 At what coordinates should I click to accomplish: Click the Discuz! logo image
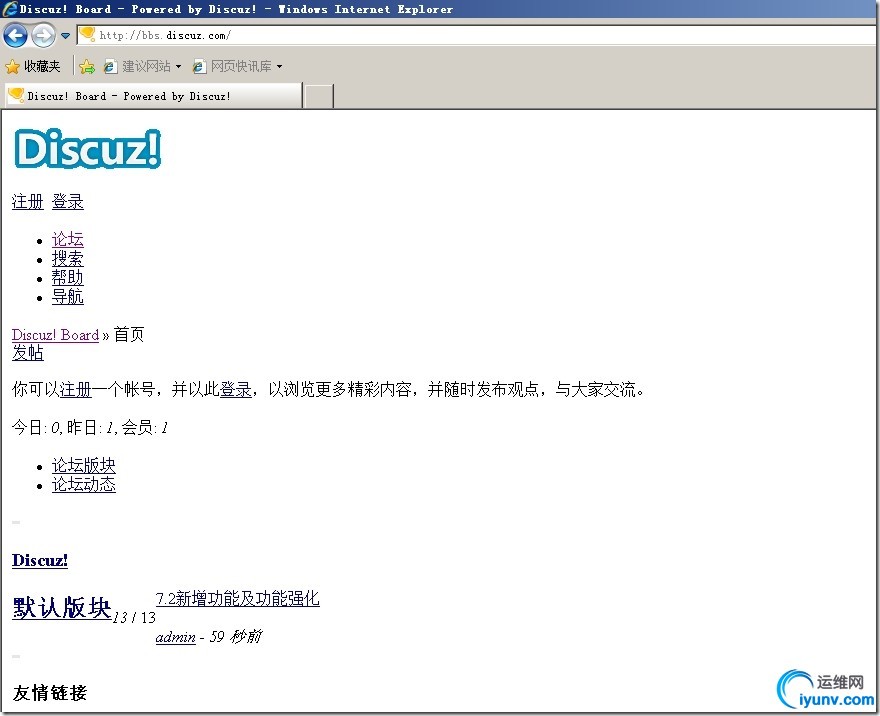tap(88, 149)
